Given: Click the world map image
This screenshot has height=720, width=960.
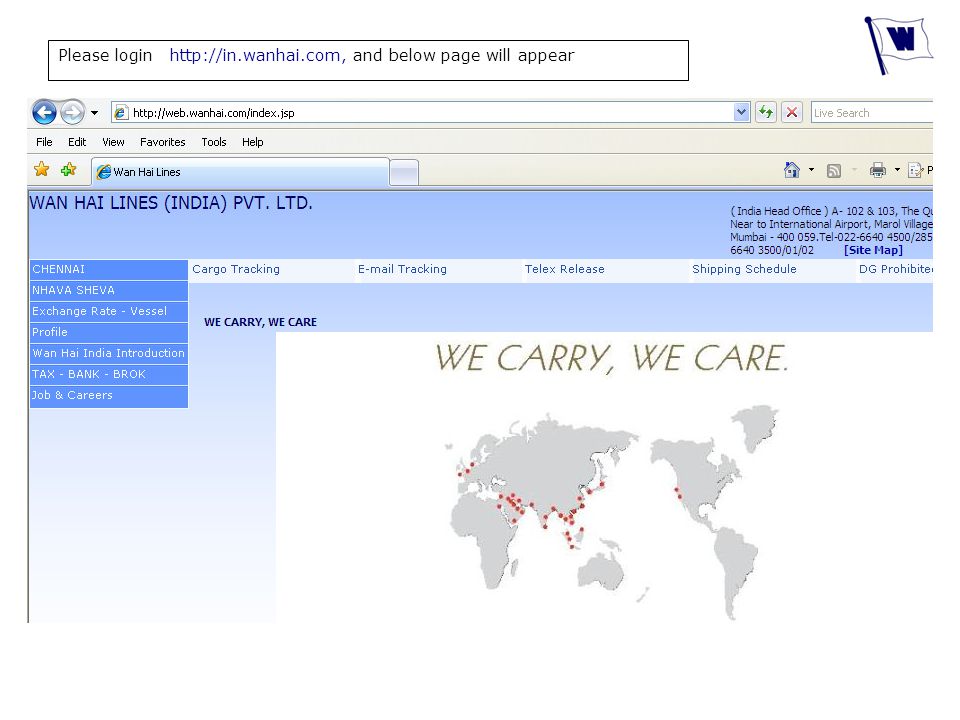Looking at the screenshot, I should click(612, 512).
